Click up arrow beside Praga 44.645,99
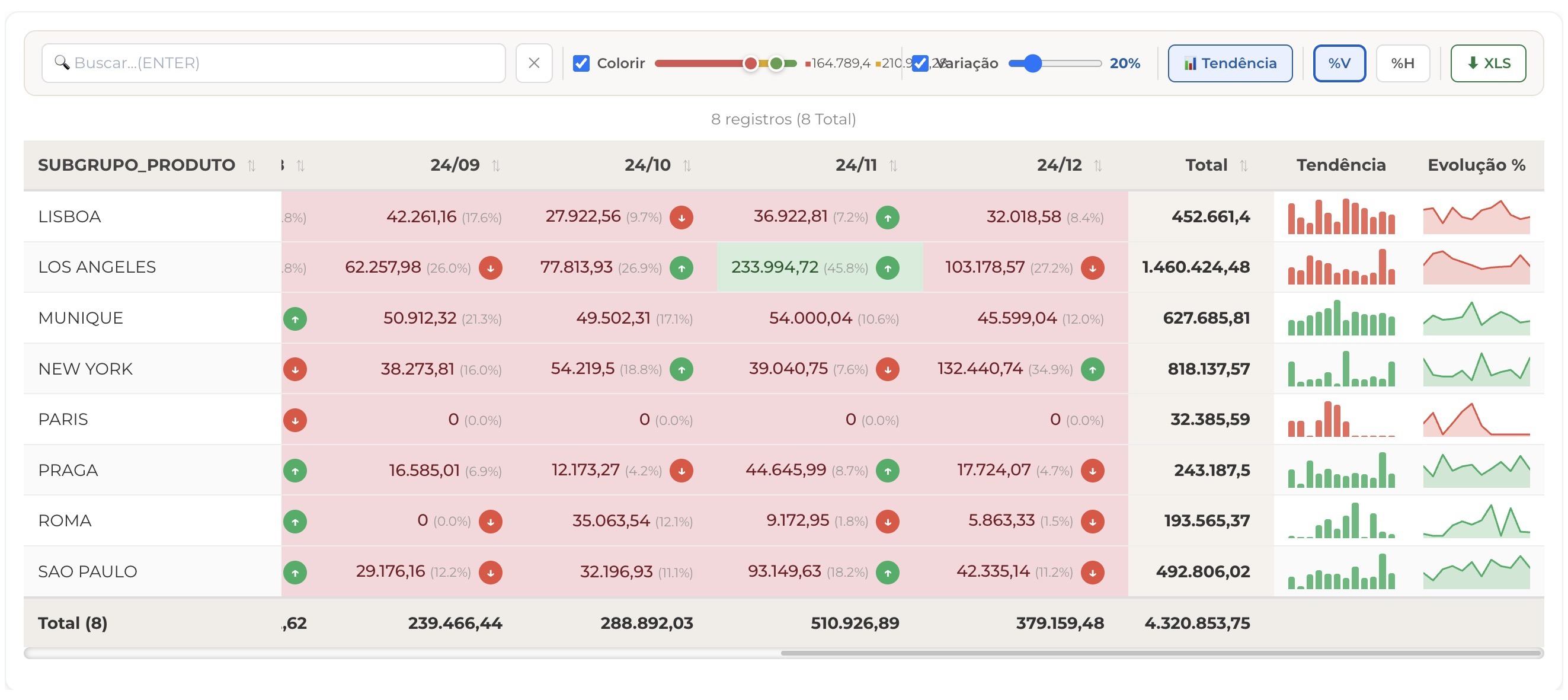 (x=888, y=471)
